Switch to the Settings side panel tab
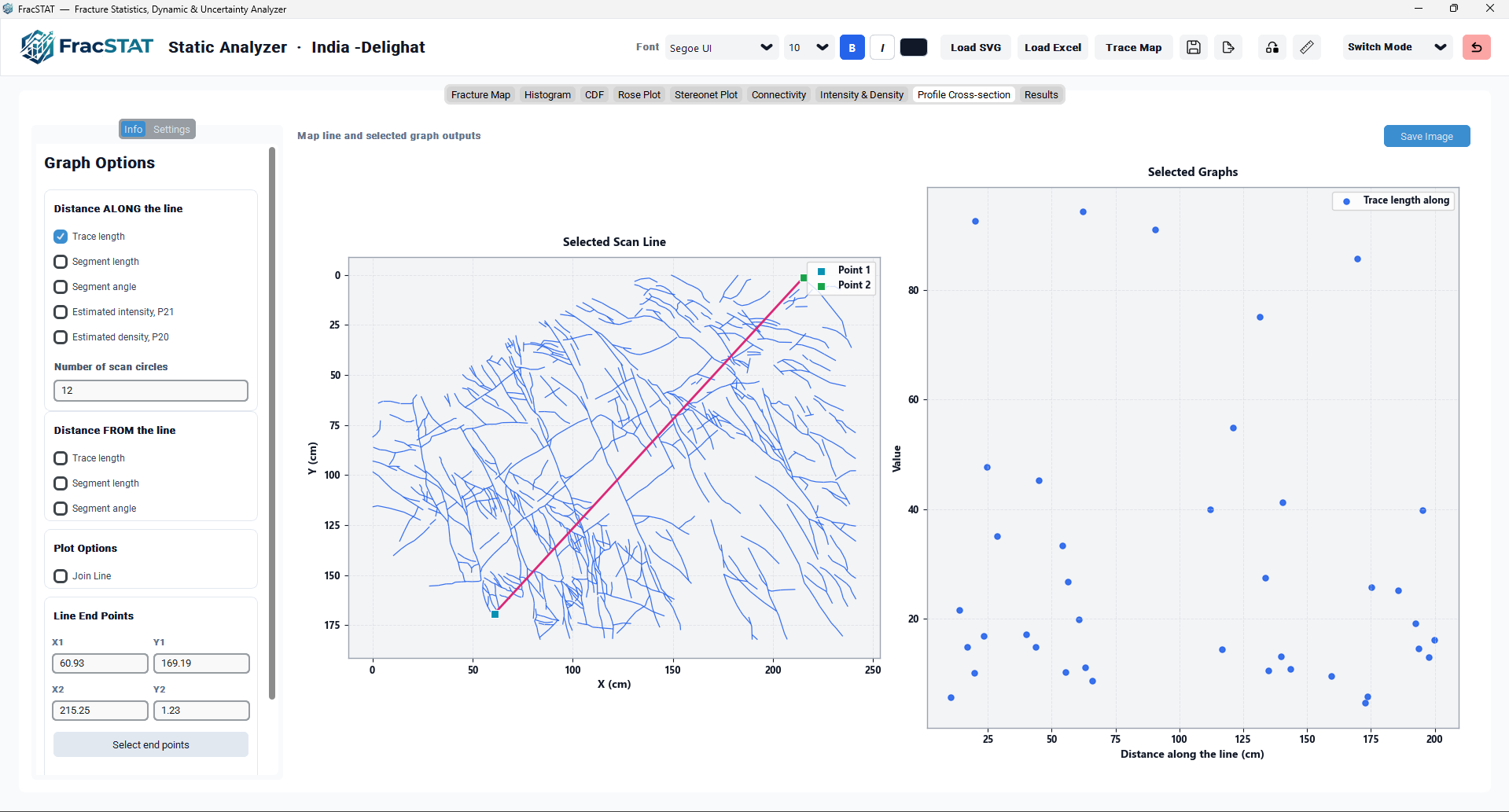Screen dimensions: 1509x812 [171, 129]
